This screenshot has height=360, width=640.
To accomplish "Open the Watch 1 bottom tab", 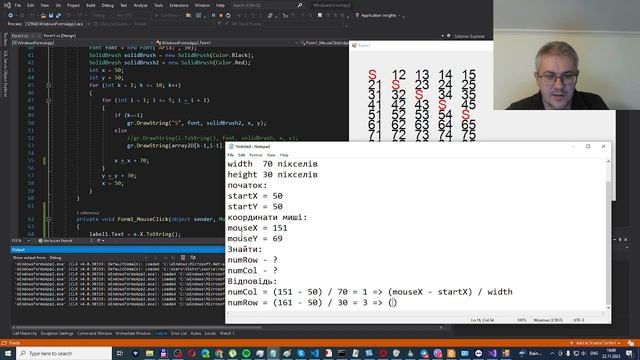I will tap(227, 333).
